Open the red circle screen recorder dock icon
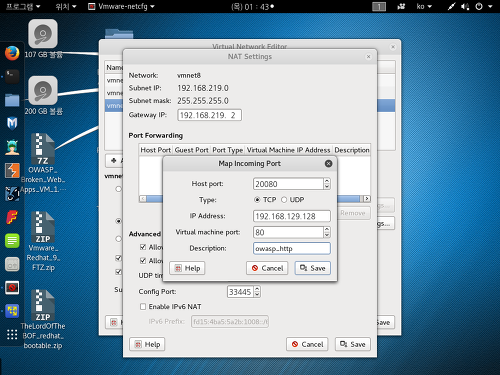Image resolution: width=500 pixels, height=375 pixels. pos(12,288)
